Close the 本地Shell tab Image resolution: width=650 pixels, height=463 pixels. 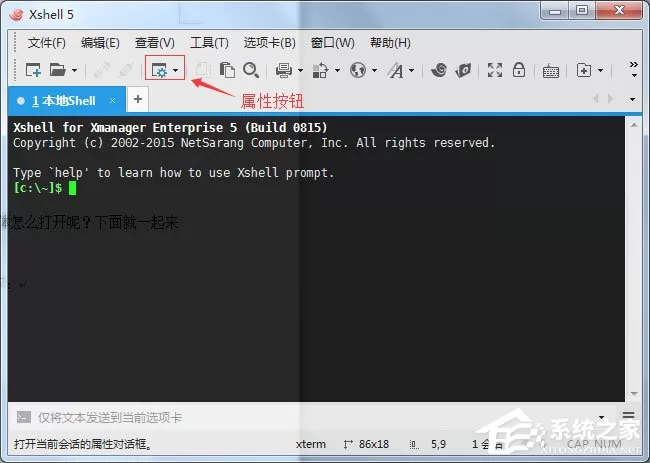[x=112, y=100]
